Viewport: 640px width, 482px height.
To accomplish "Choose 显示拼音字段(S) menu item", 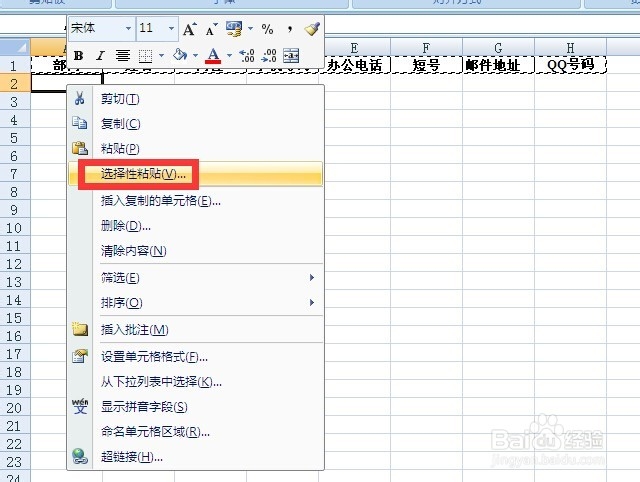I will [x=195, y=407].
